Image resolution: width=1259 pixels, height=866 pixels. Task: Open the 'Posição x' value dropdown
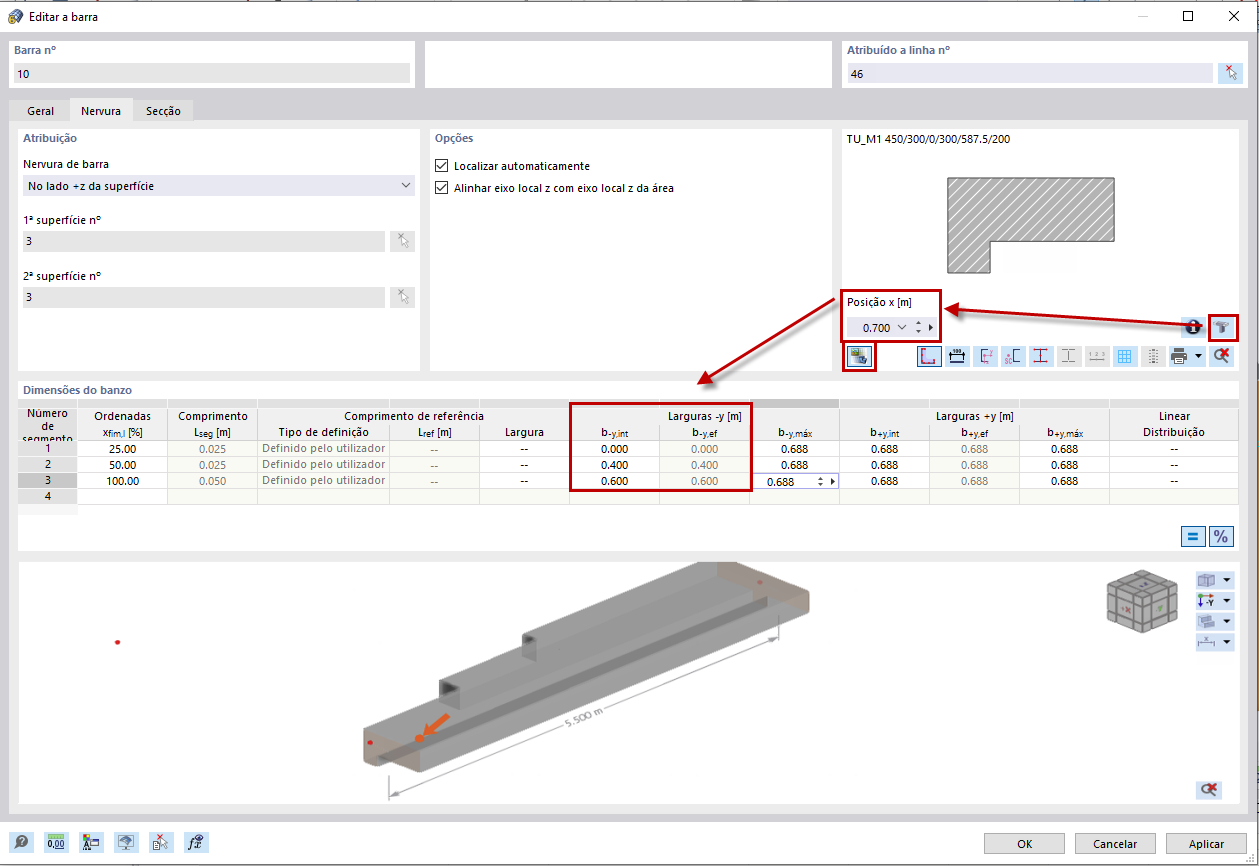pos(904,327)
